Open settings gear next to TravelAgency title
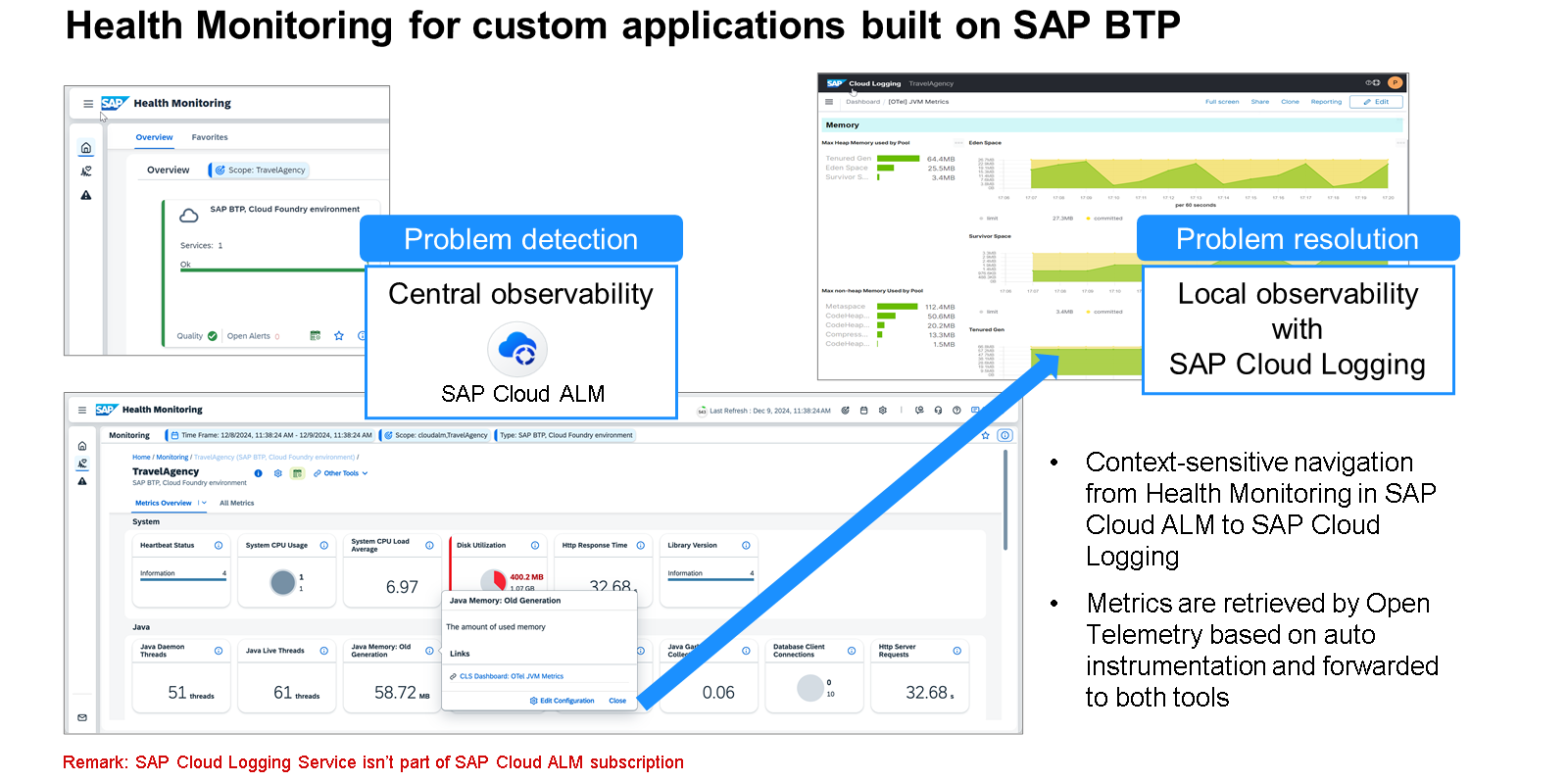The width and height of the screenshot is (1568, 782). click(x=278, y=473)
